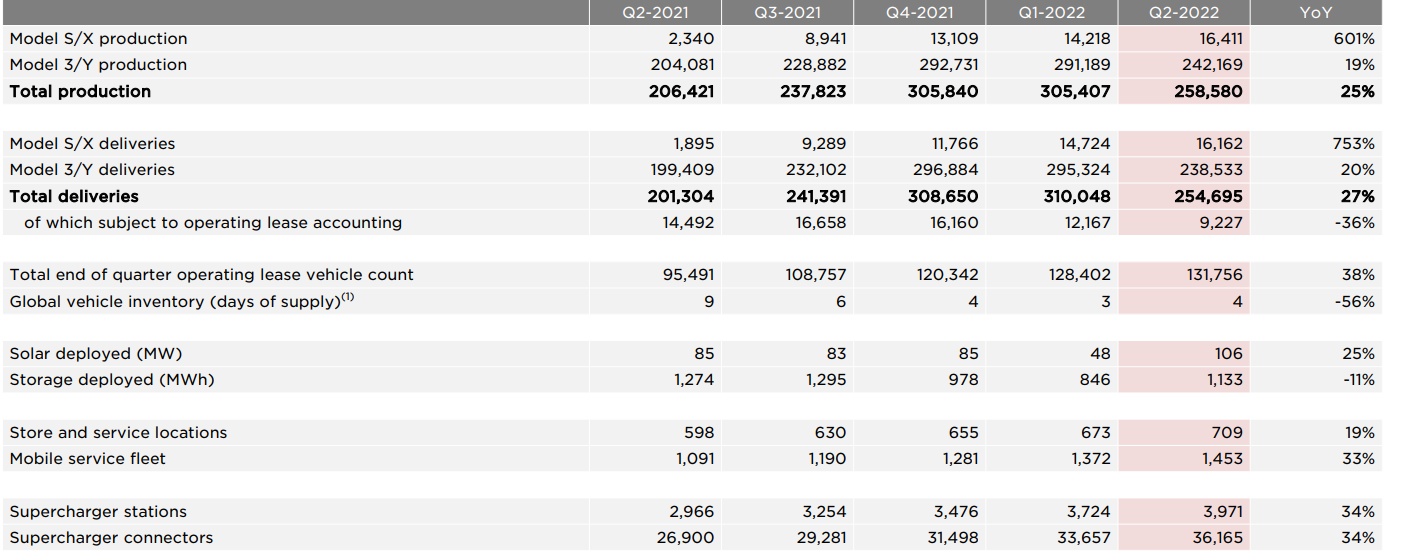Click the Q4-2021 column header

pyautogui.click(x=919, y=13)
